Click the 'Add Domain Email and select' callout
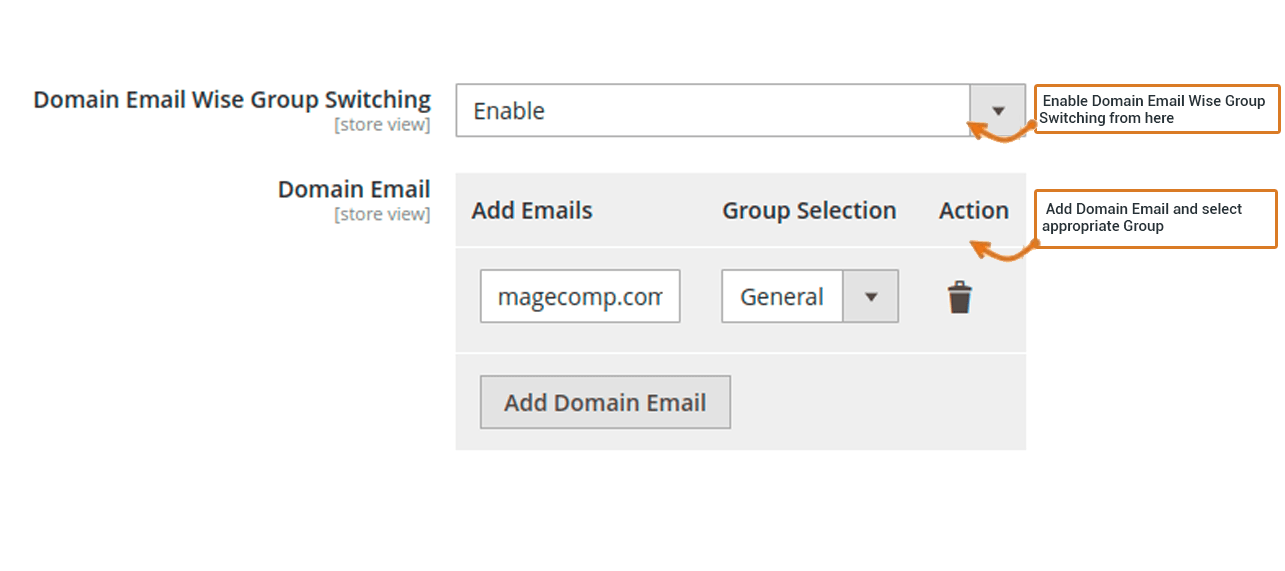This screenshot has height=571, width=1285. (1157, 218)
